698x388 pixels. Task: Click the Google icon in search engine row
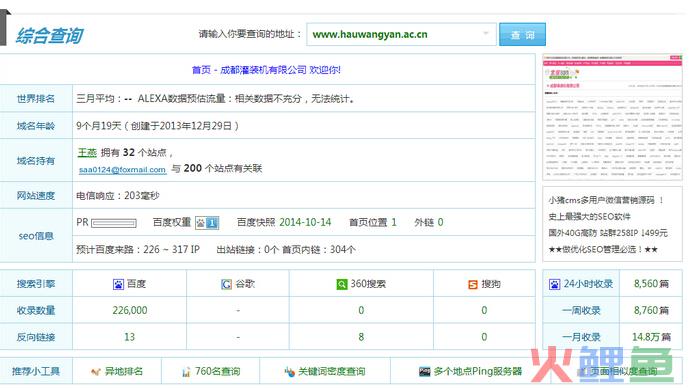(226, 284)
